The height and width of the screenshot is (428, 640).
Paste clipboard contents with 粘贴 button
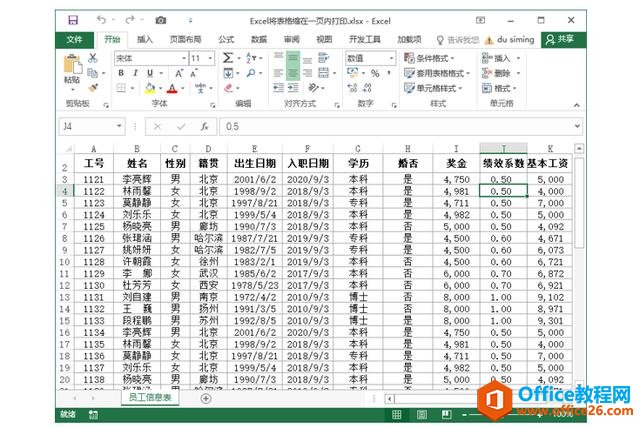(x=72, y=70)
